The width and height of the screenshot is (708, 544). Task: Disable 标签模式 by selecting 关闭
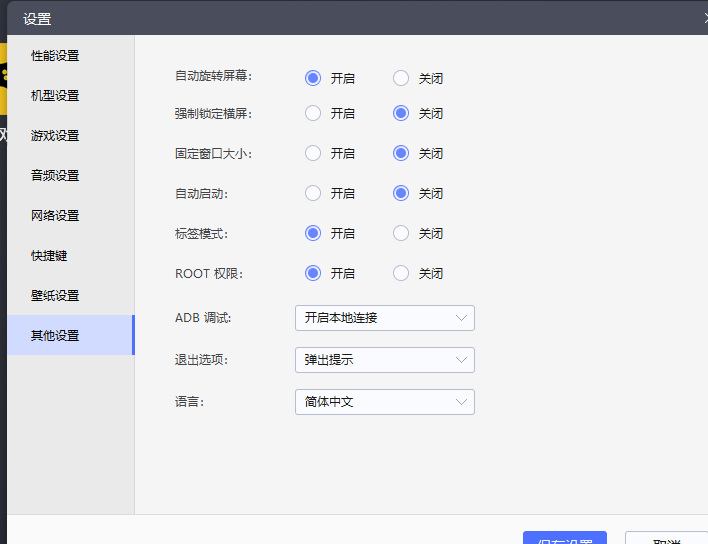coord(401,234)
